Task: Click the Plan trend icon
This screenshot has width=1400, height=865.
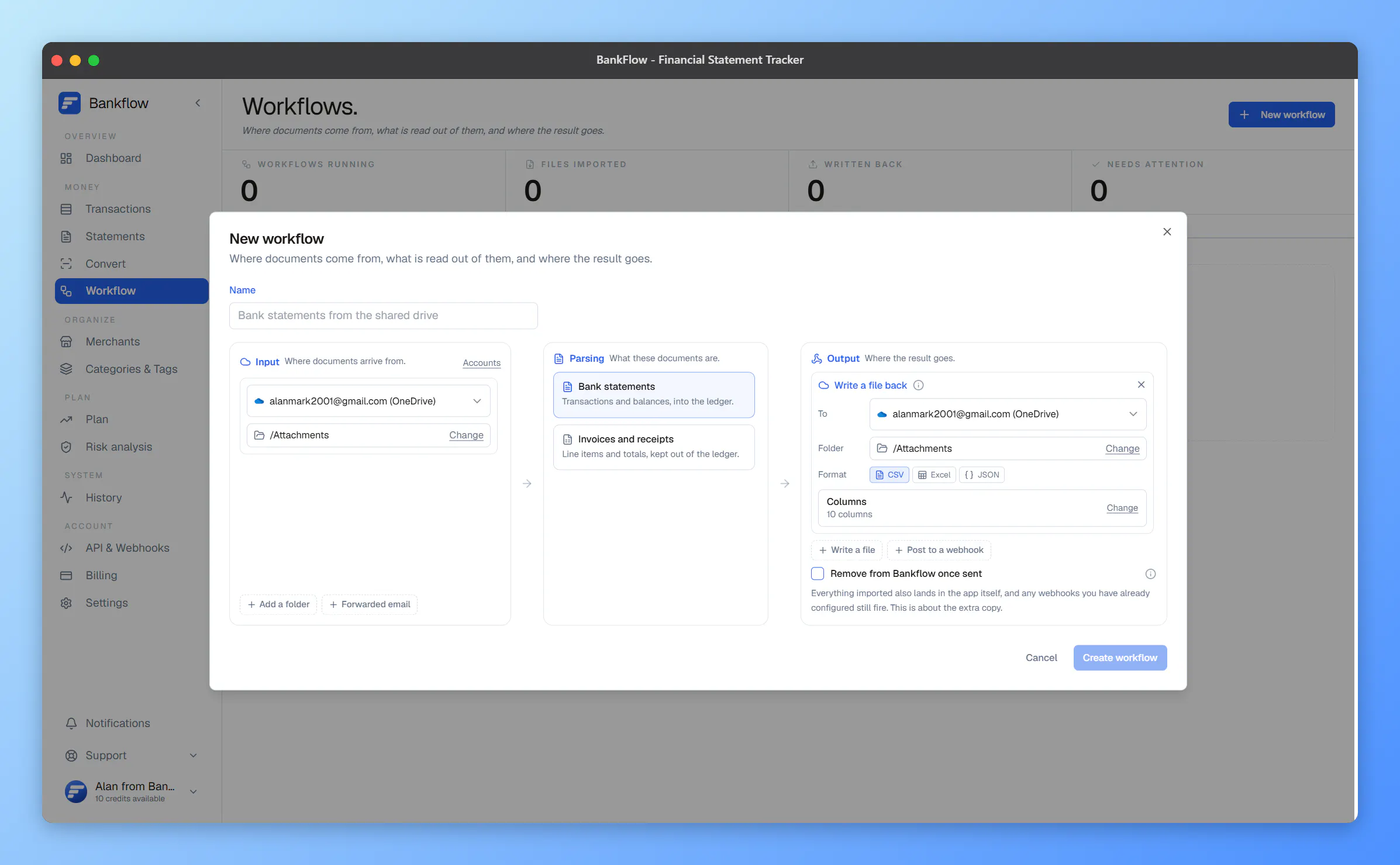Action: 66,420
